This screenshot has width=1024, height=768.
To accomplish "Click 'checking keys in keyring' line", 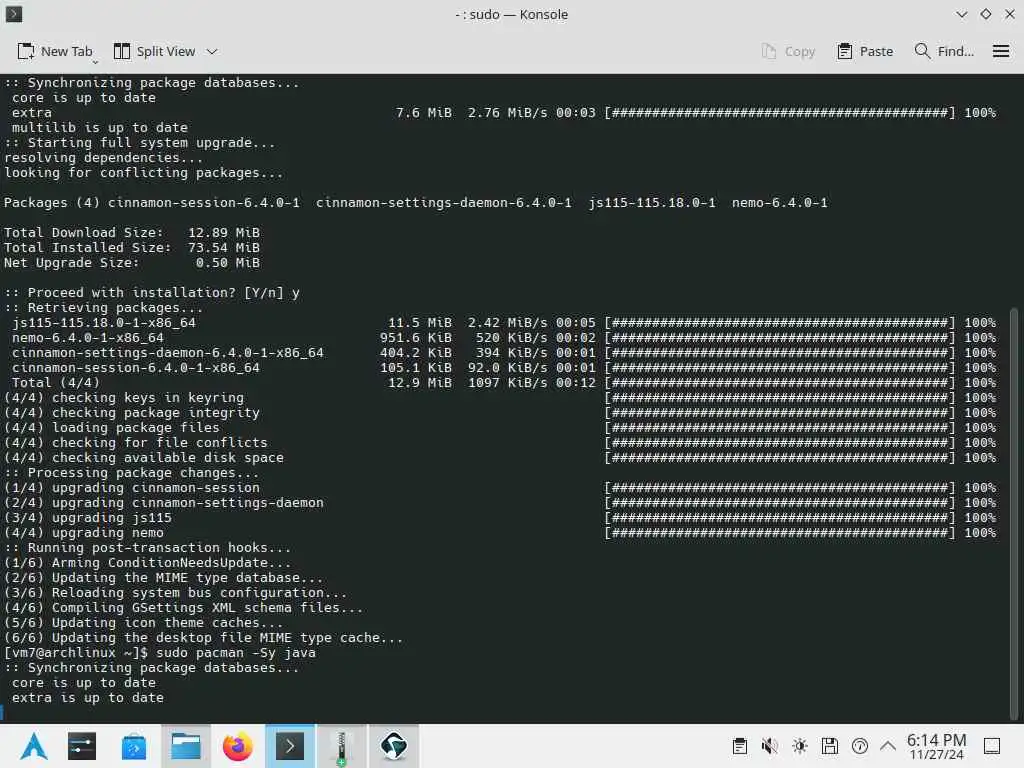I will click(123, 398).
